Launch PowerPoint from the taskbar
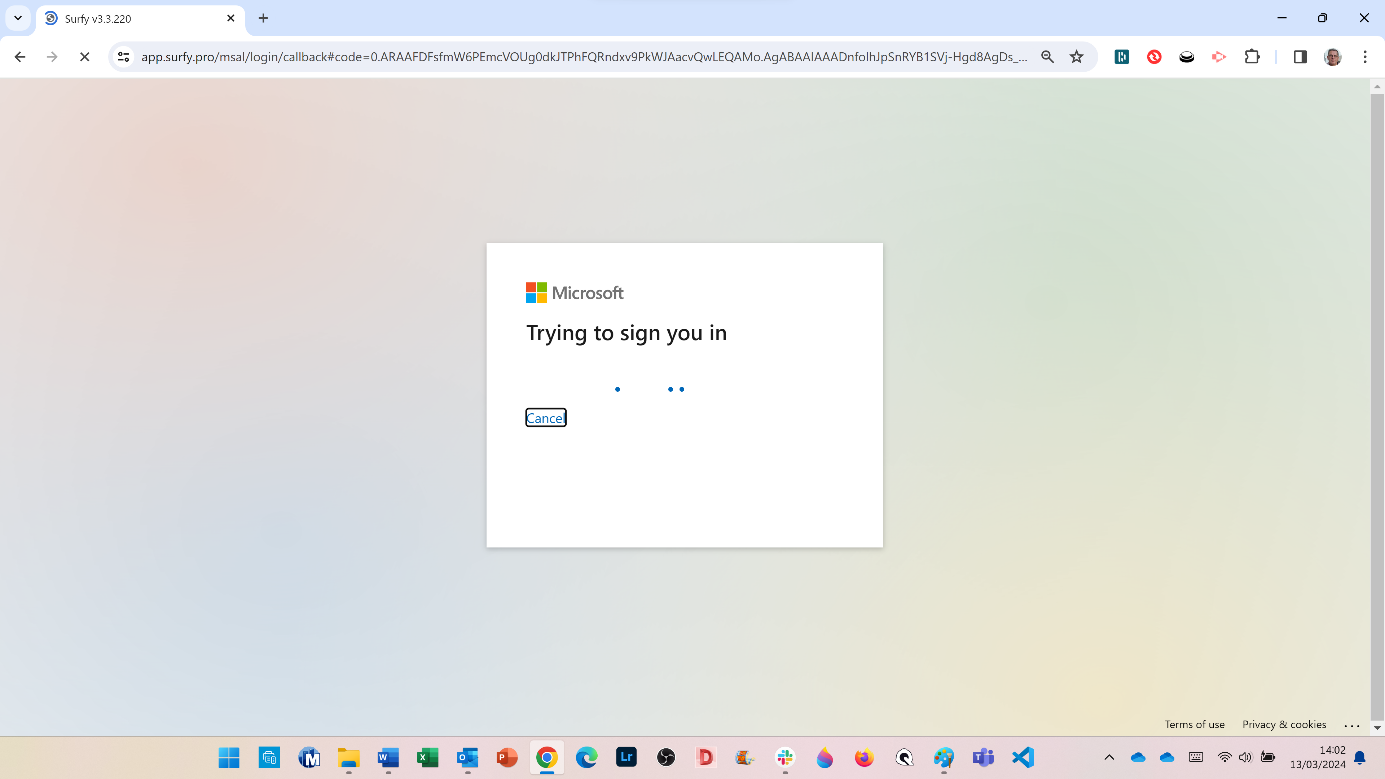This screenshot has width=1385, height=779. [x=507, y=757]
